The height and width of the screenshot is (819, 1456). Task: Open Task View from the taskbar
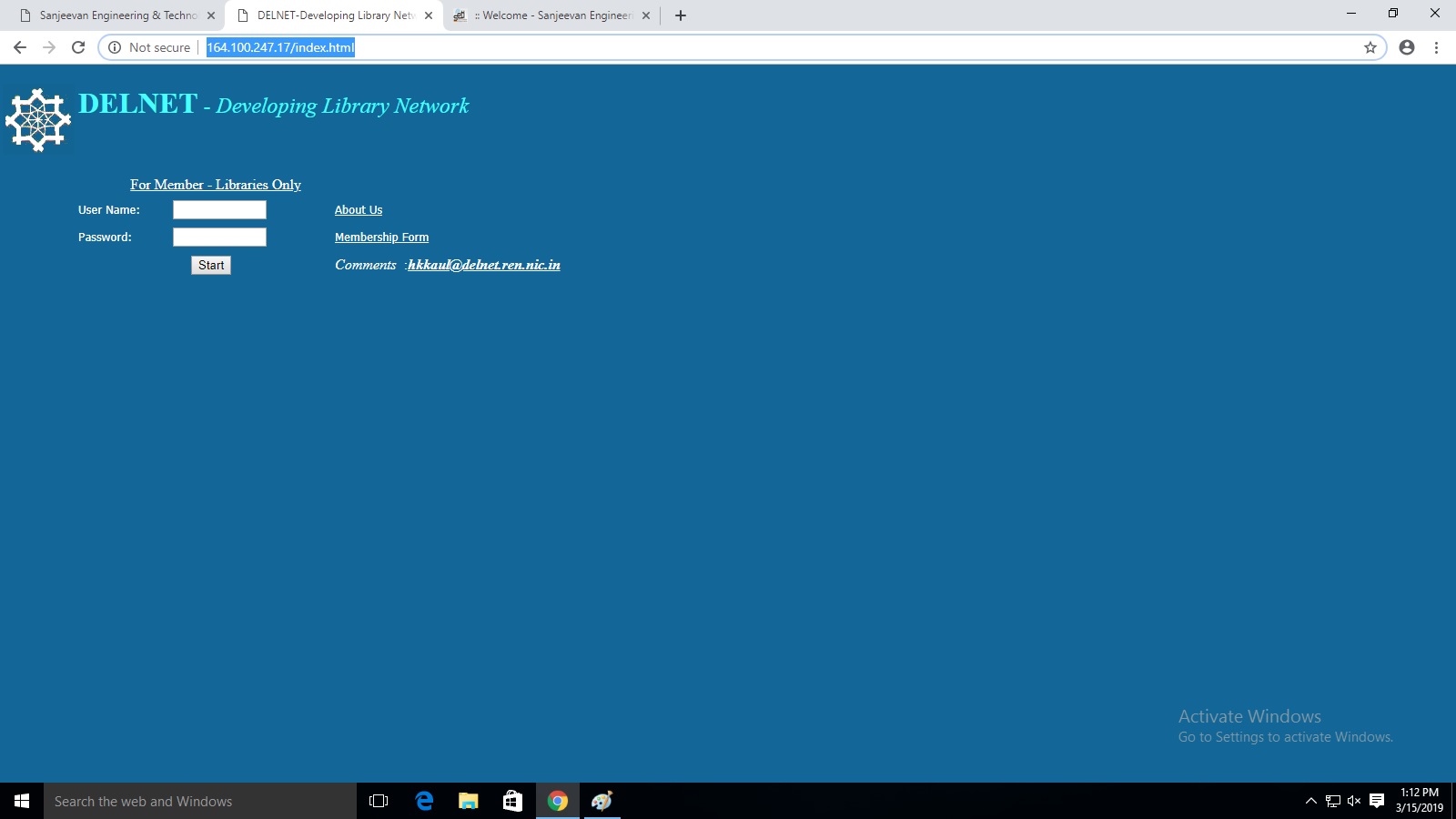pyautogui.click(x=379, y=801)
